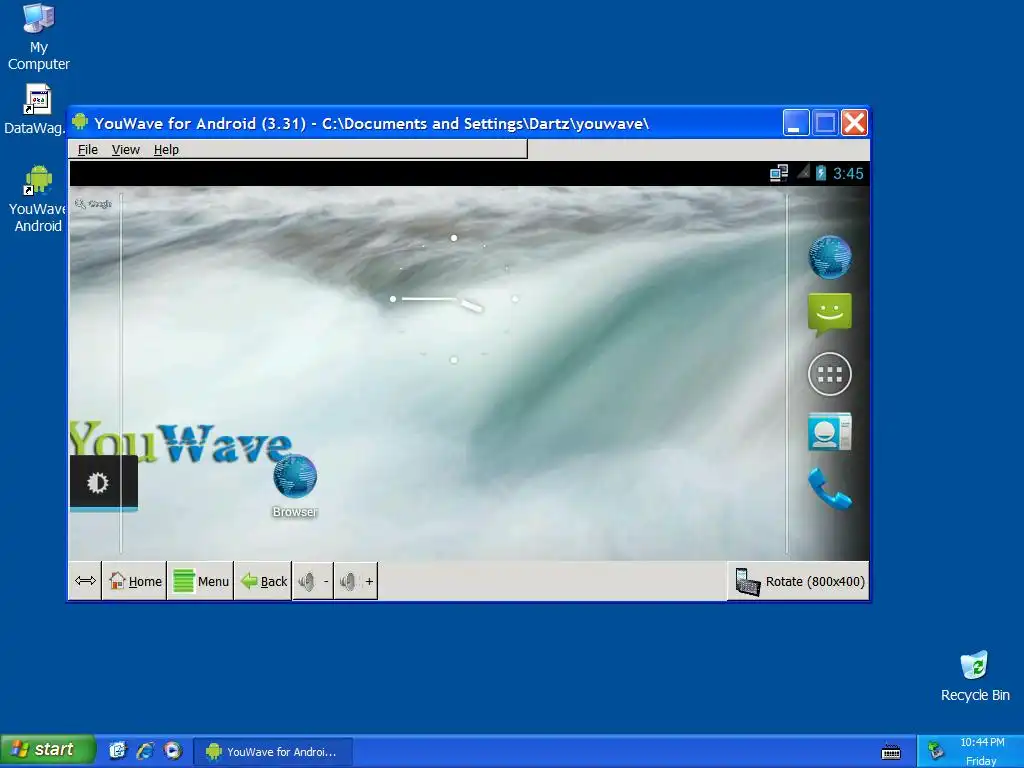This screenshot has width=1024, height=768.
Task: Click the on-screen keyboard tray icon
Action: tap(891, 752)
